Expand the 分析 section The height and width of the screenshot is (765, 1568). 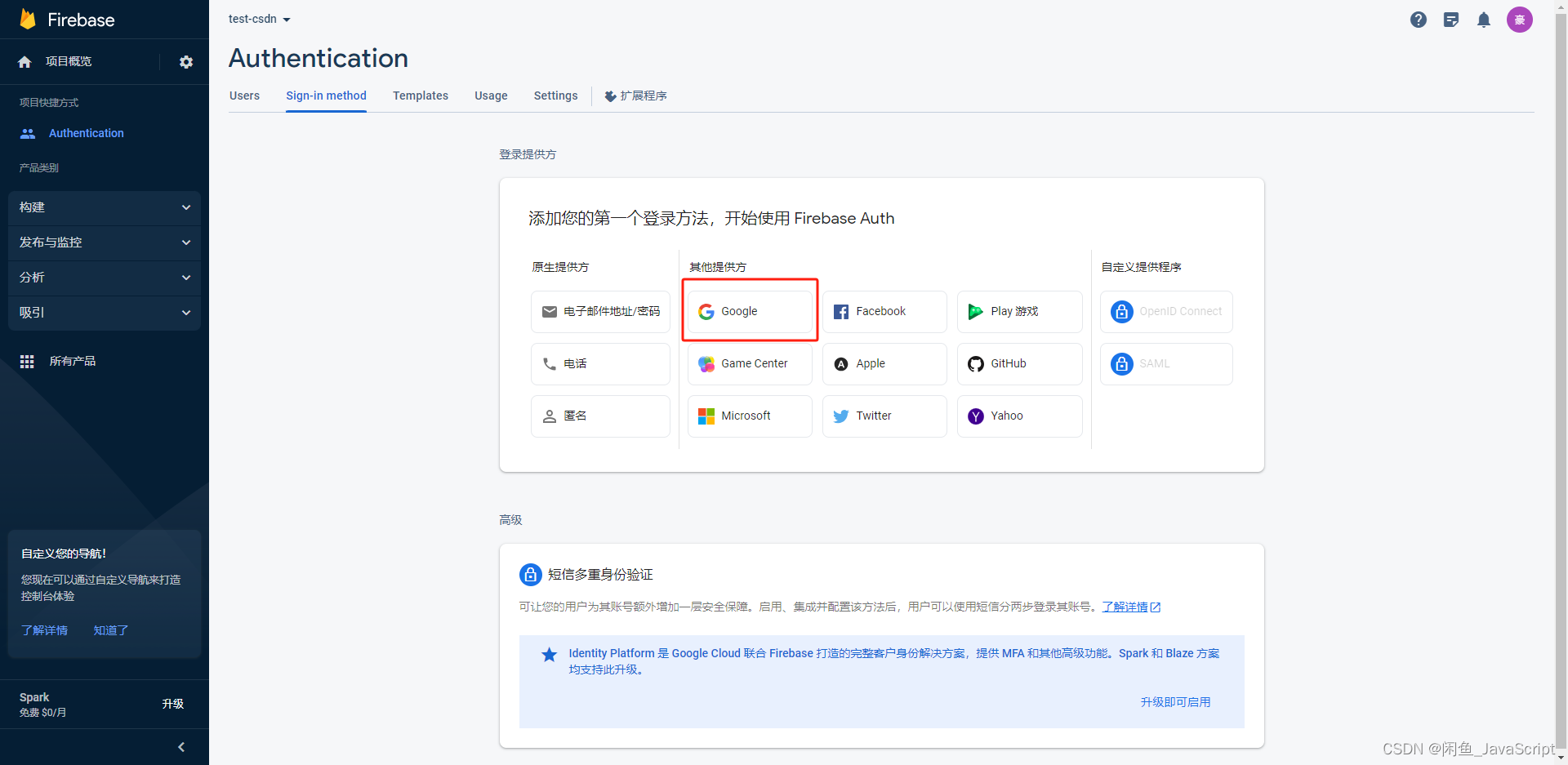click(105, 278)
